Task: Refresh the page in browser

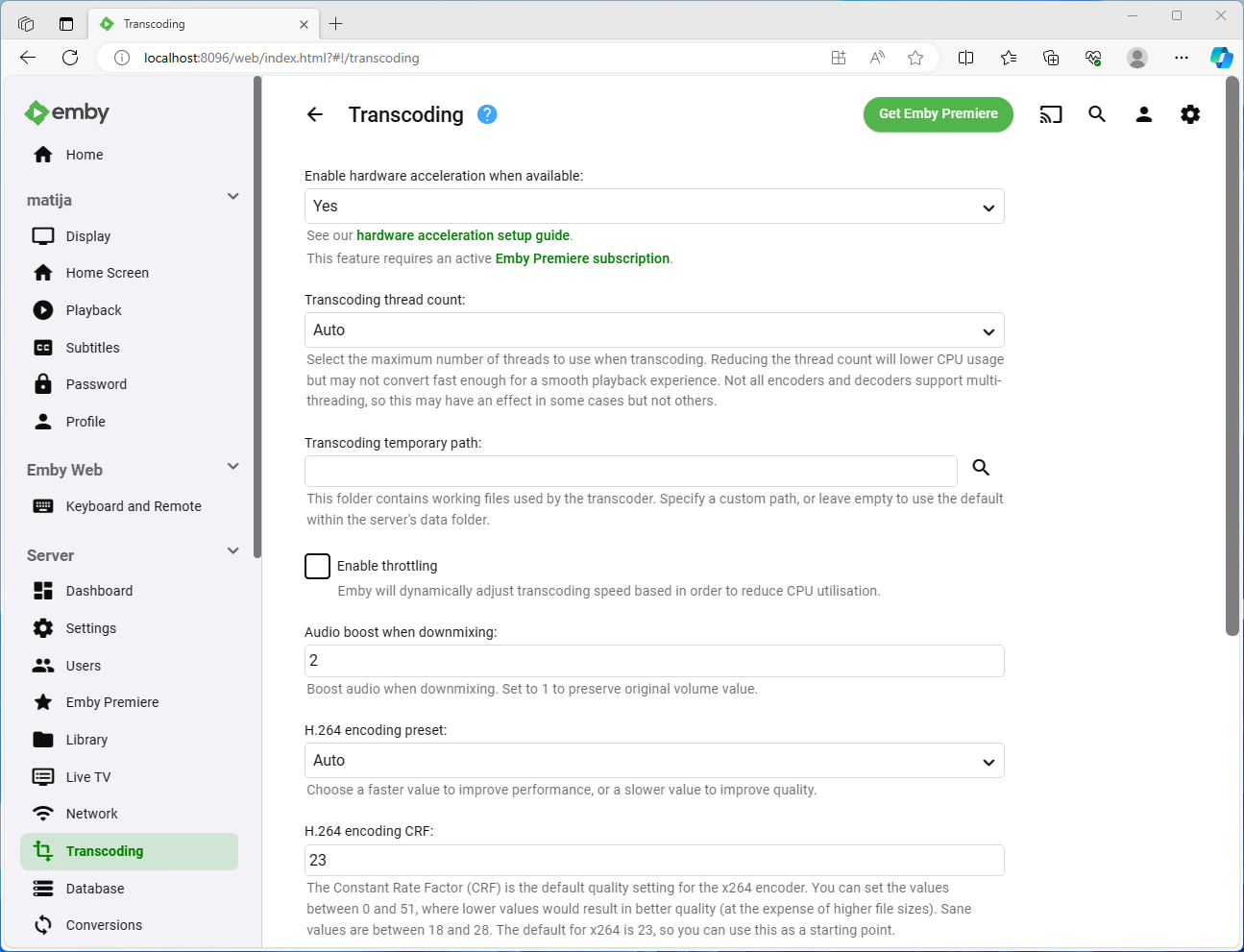Action: point(70,58)
